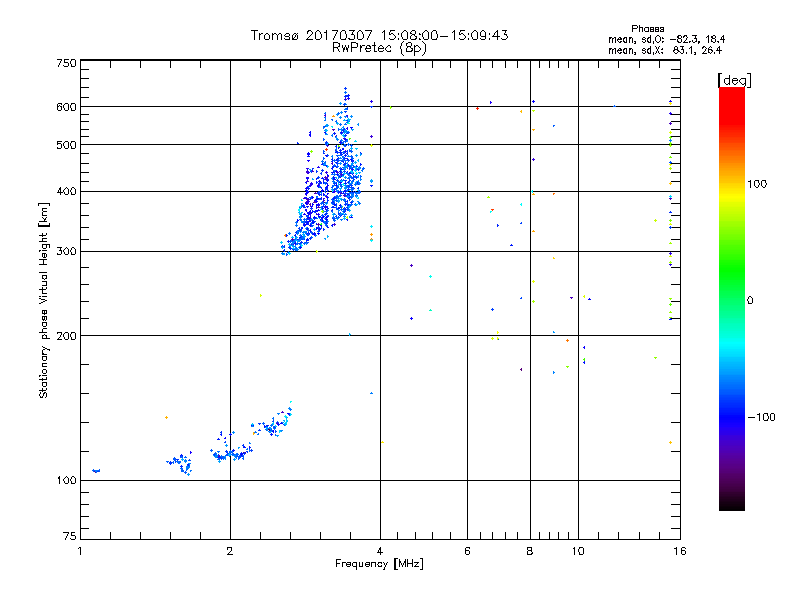Click the 'Frequency [MHz]' axis label
Viewport: 800px width, 600px height.
[x=379, y=564]
